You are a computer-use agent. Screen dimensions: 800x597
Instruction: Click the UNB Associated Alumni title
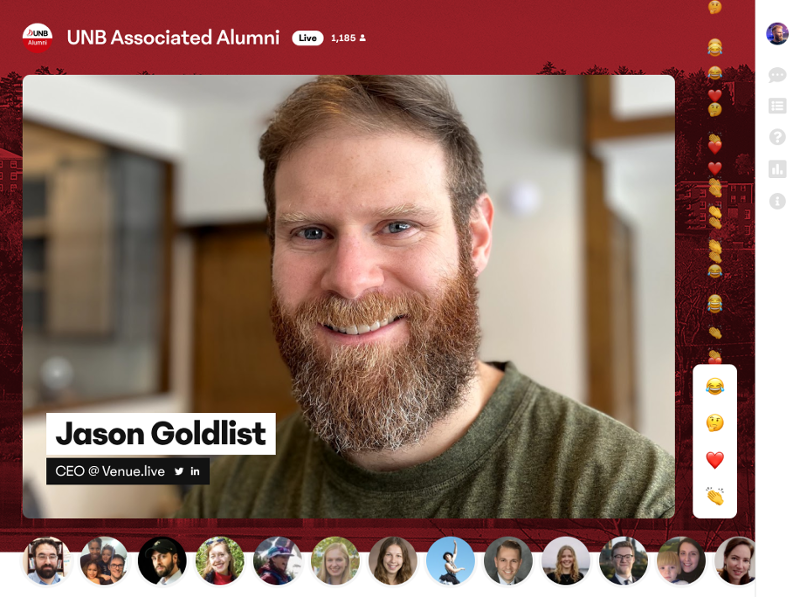[x=173, y=38]
